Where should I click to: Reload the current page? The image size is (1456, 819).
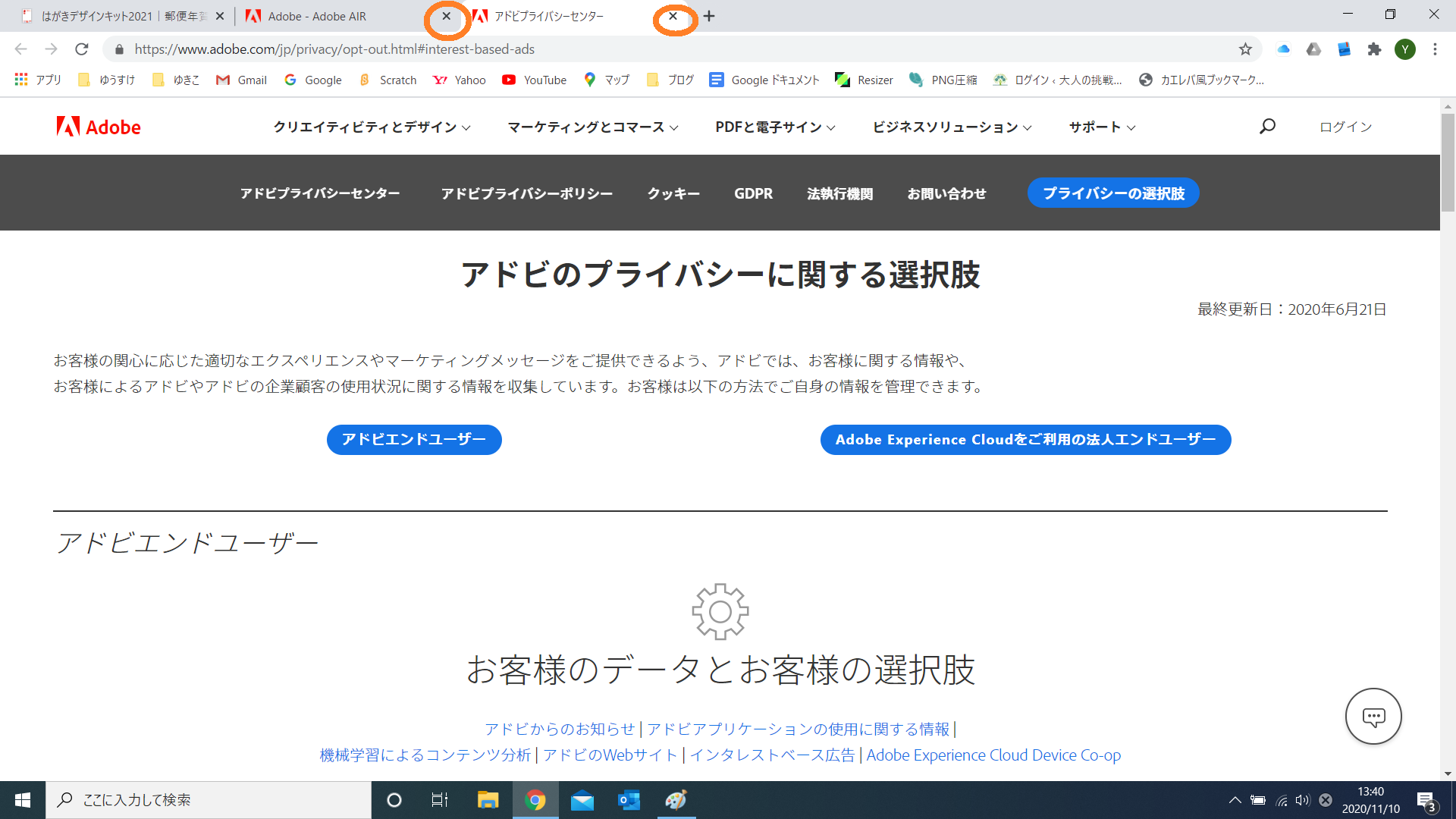[82, 49]
